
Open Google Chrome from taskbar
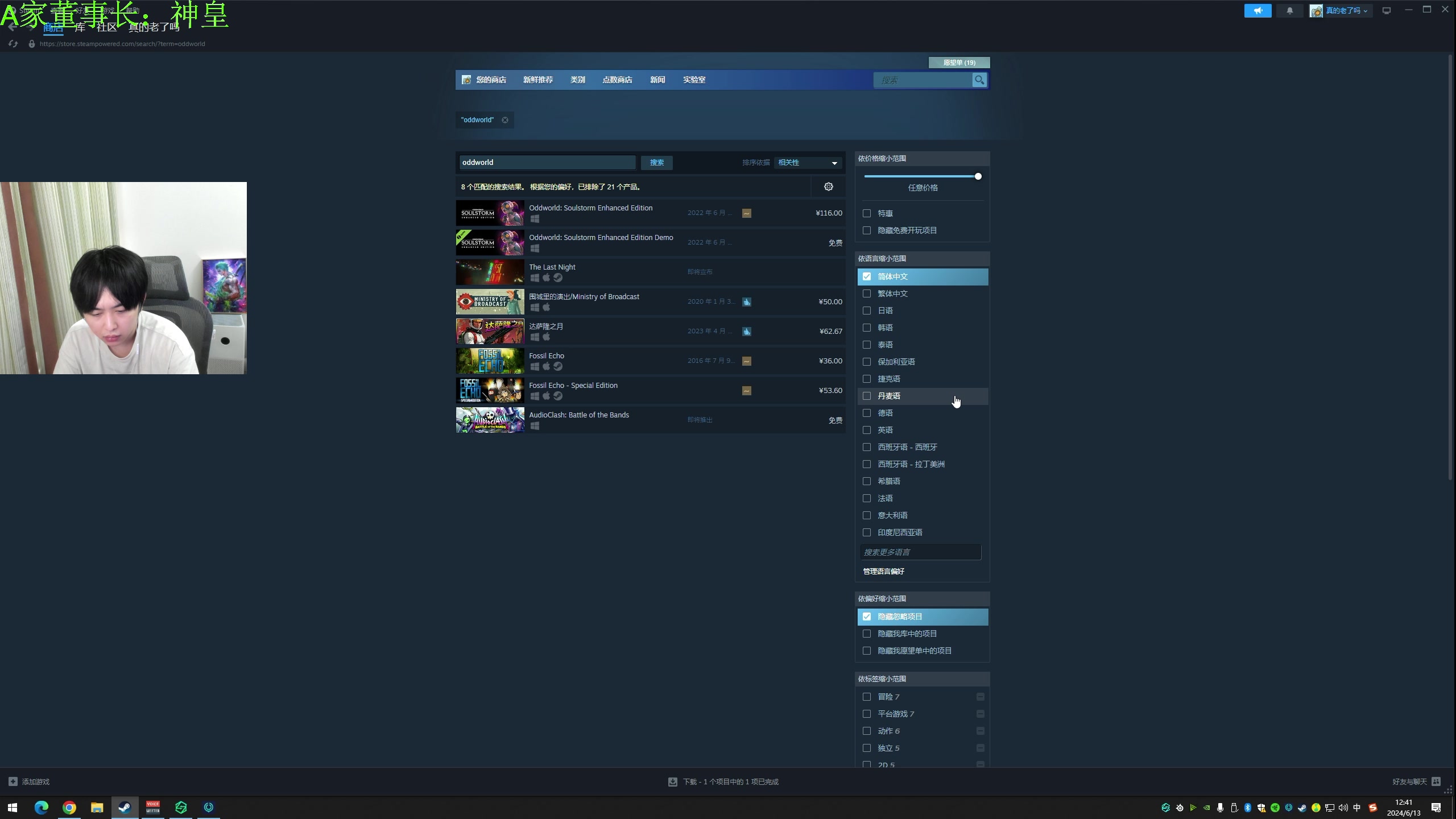[69, 808]
